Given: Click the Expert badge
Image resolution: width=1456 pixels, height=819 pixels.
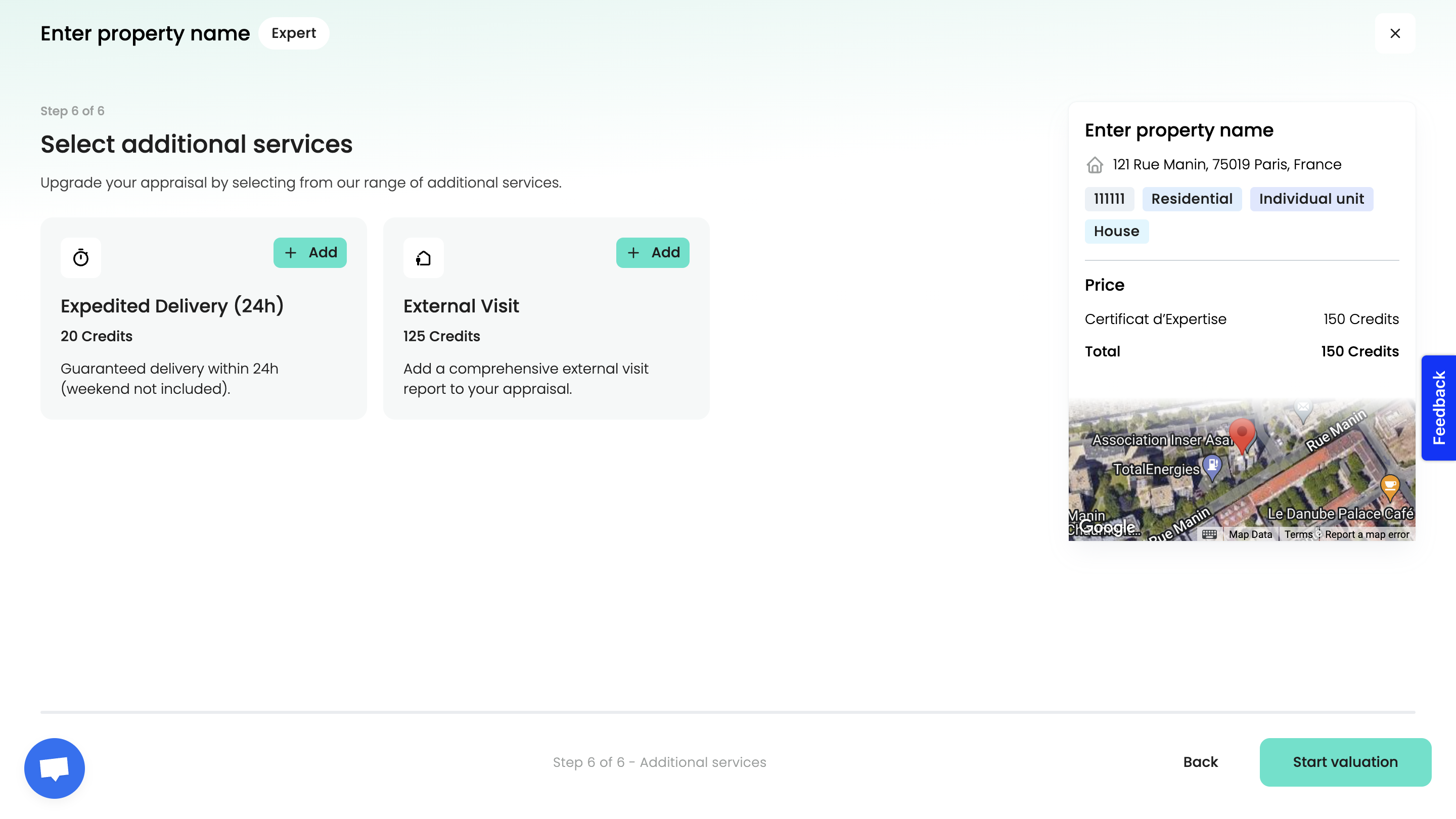Looking at the screenshot, I should tap(293, 33).
